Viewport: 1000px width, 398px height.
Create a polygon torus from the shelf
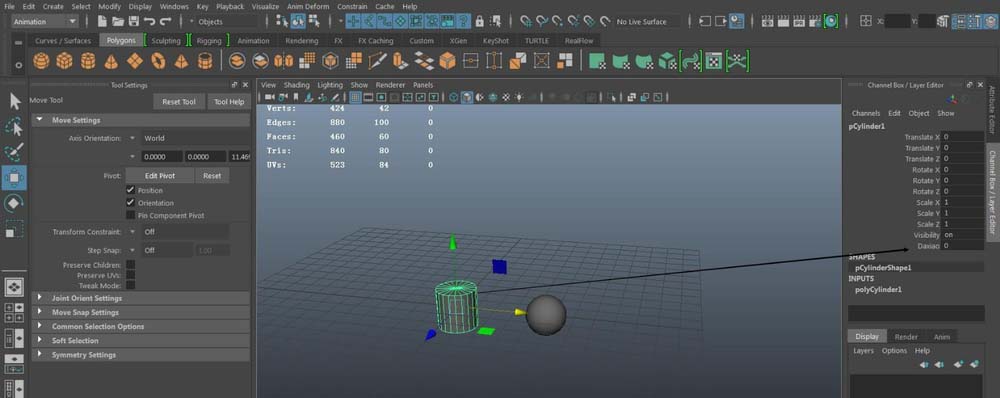point(158,61)
